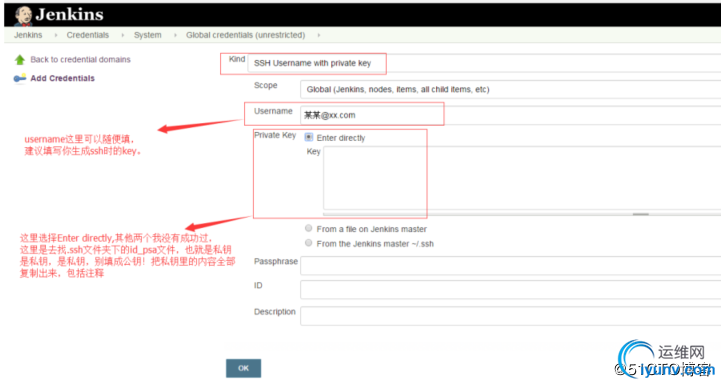Click the key icon beside Add Credentials
721x386 pixels.
click(20, 78)
